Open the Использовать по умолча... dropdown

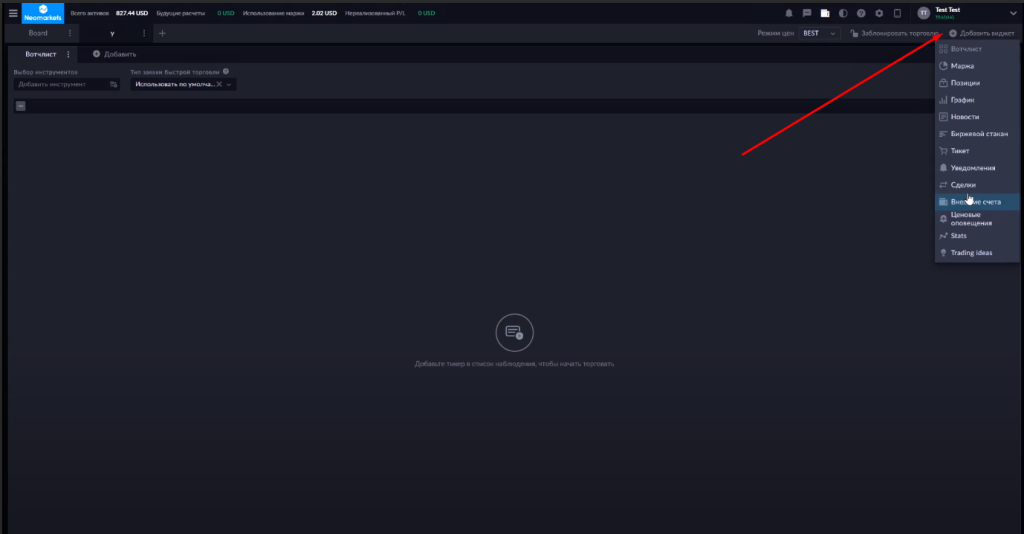coord(183,84)
